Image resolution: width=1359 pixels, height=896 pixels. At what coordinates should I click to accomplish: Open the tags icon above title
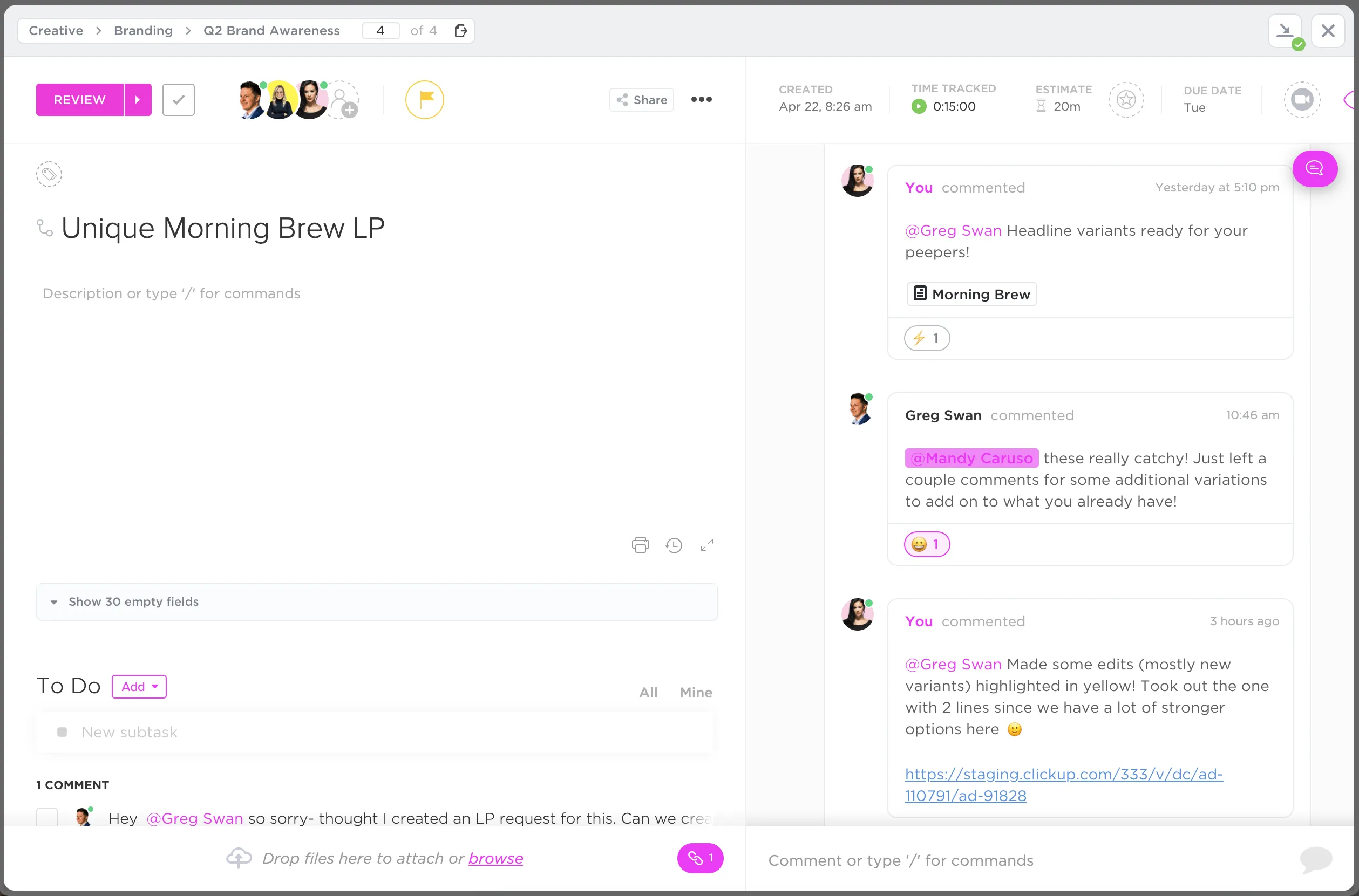[49, 174]
